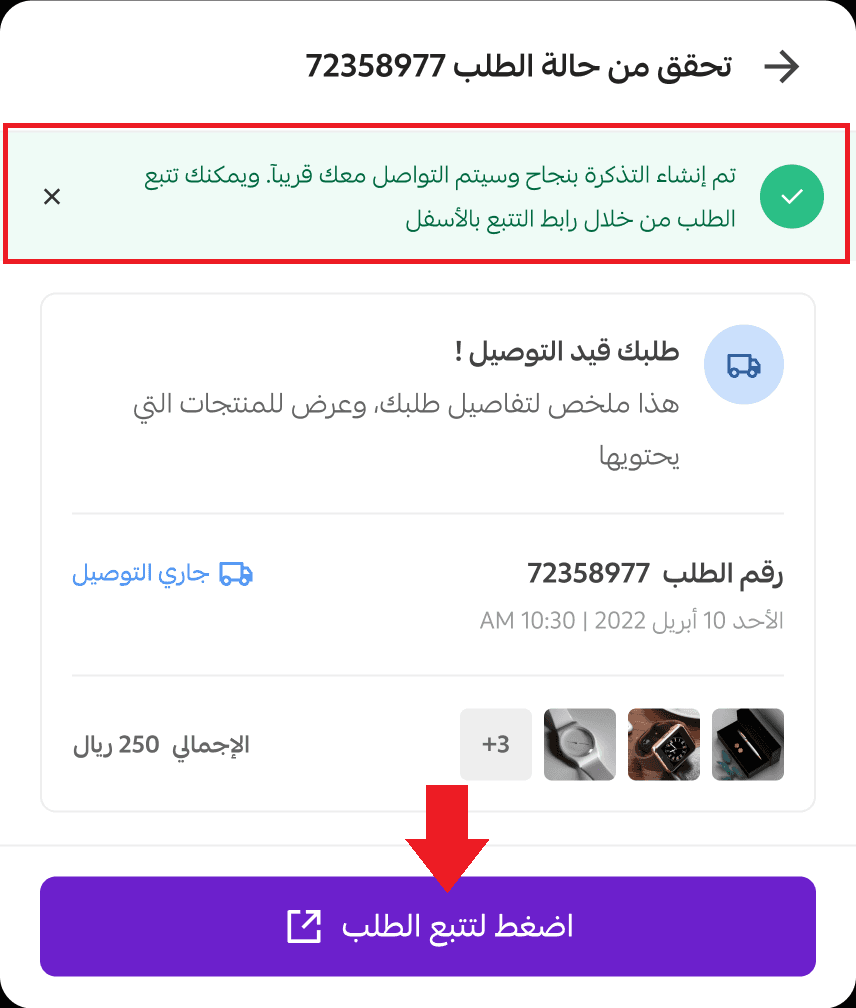Screen dimensions: 856x1008
Task: Click the طلبك قيد التوصيل heading
Action: (567, 351)
